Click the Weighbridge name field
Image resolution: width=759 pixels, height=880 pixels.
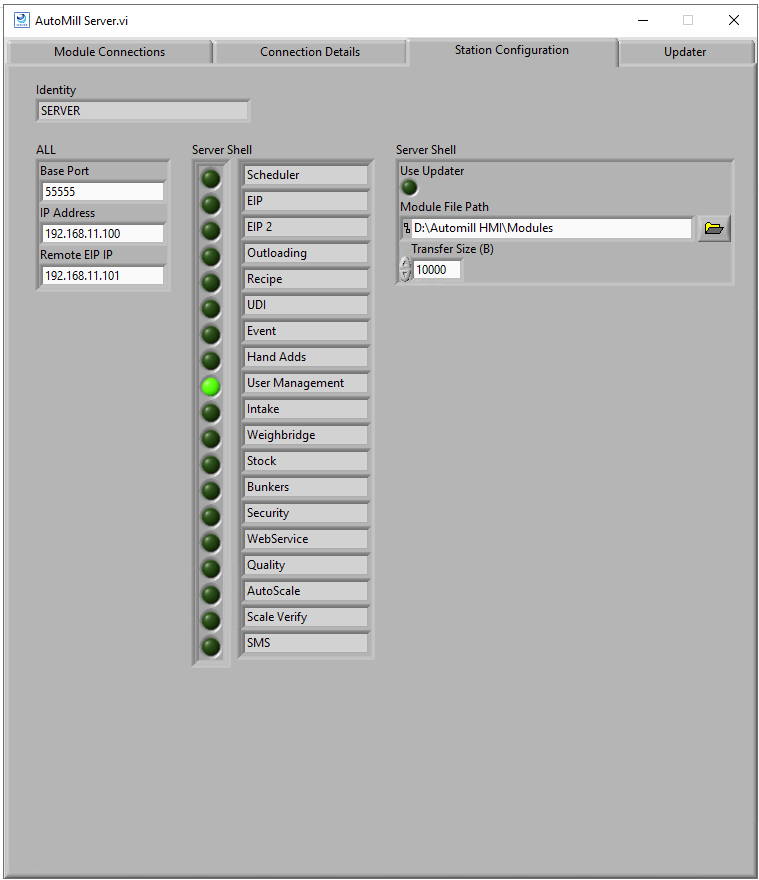click(x=306, y=435)
